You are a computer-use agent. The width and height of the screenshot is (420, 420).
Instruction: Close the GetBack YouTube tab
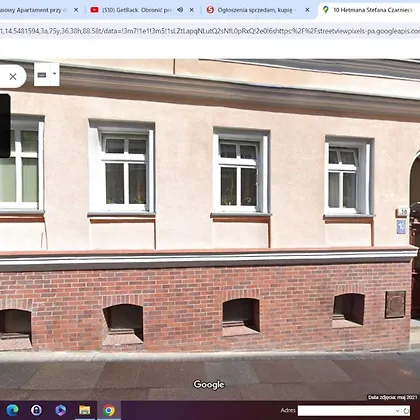(x=192, y=10)
